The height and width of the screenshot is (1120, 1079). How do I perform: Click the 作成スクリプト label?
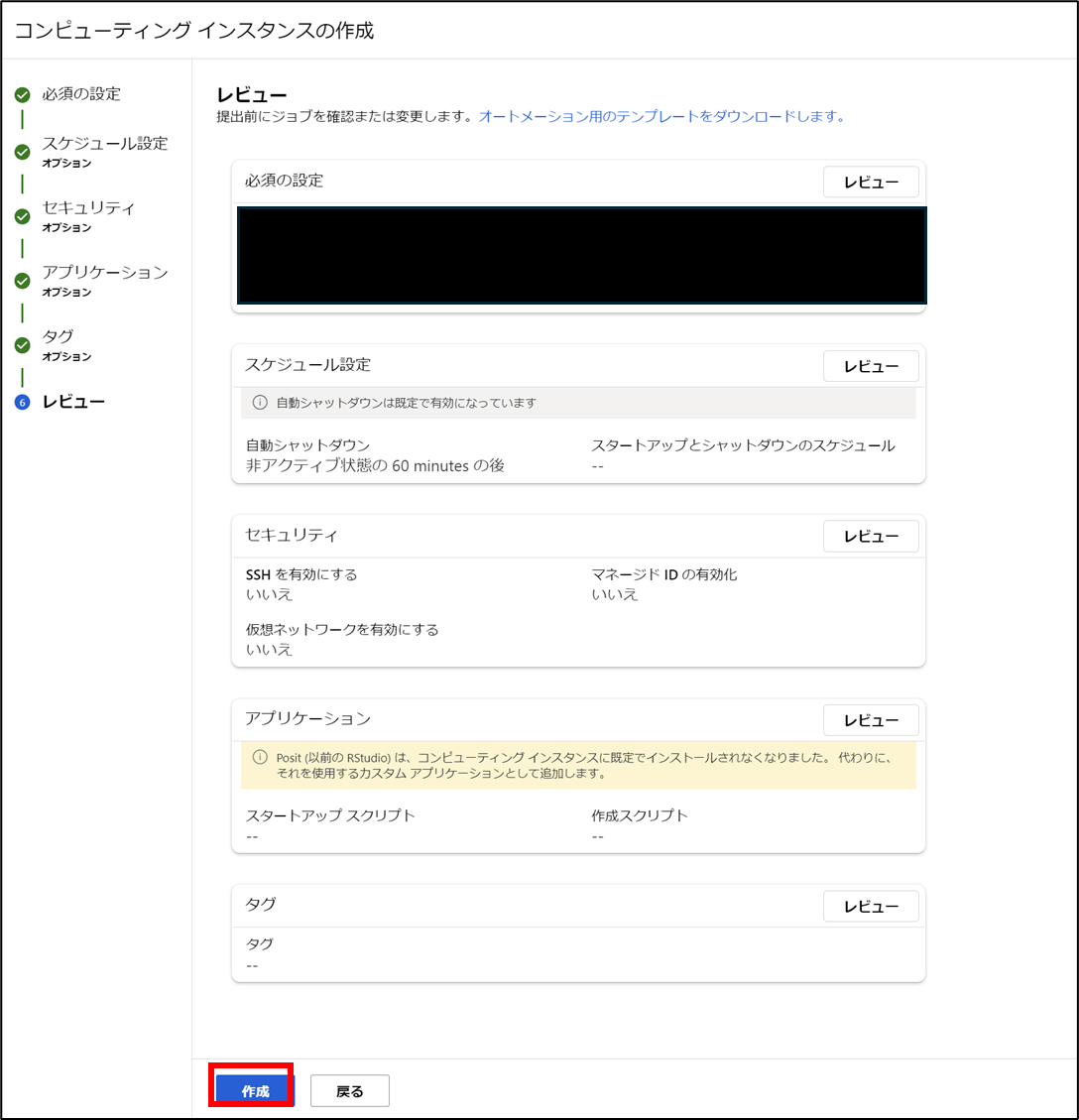[x=639, y=815]
